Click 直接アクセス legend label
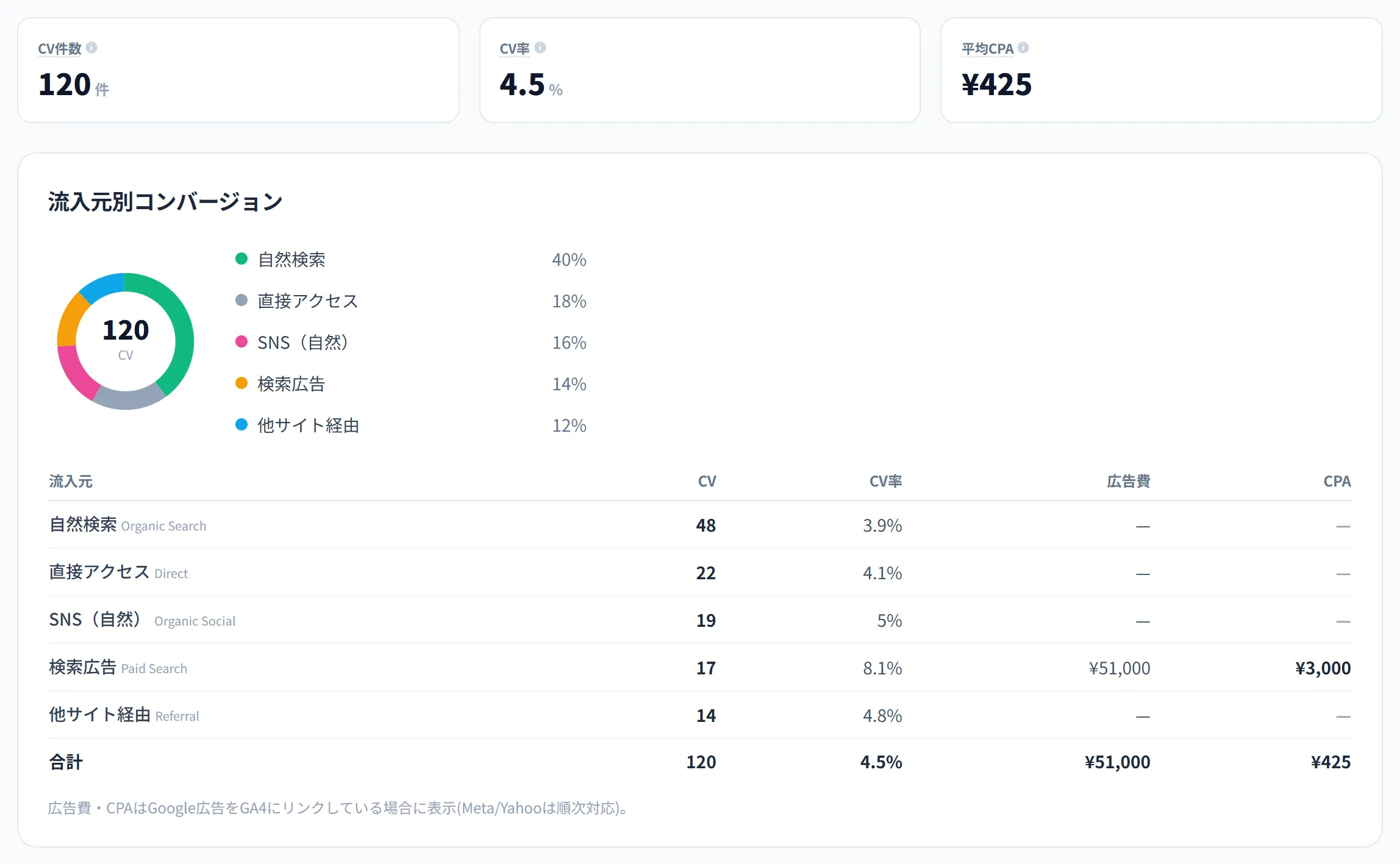Viewport: 1400px width, 864px height. coord(308,301)
